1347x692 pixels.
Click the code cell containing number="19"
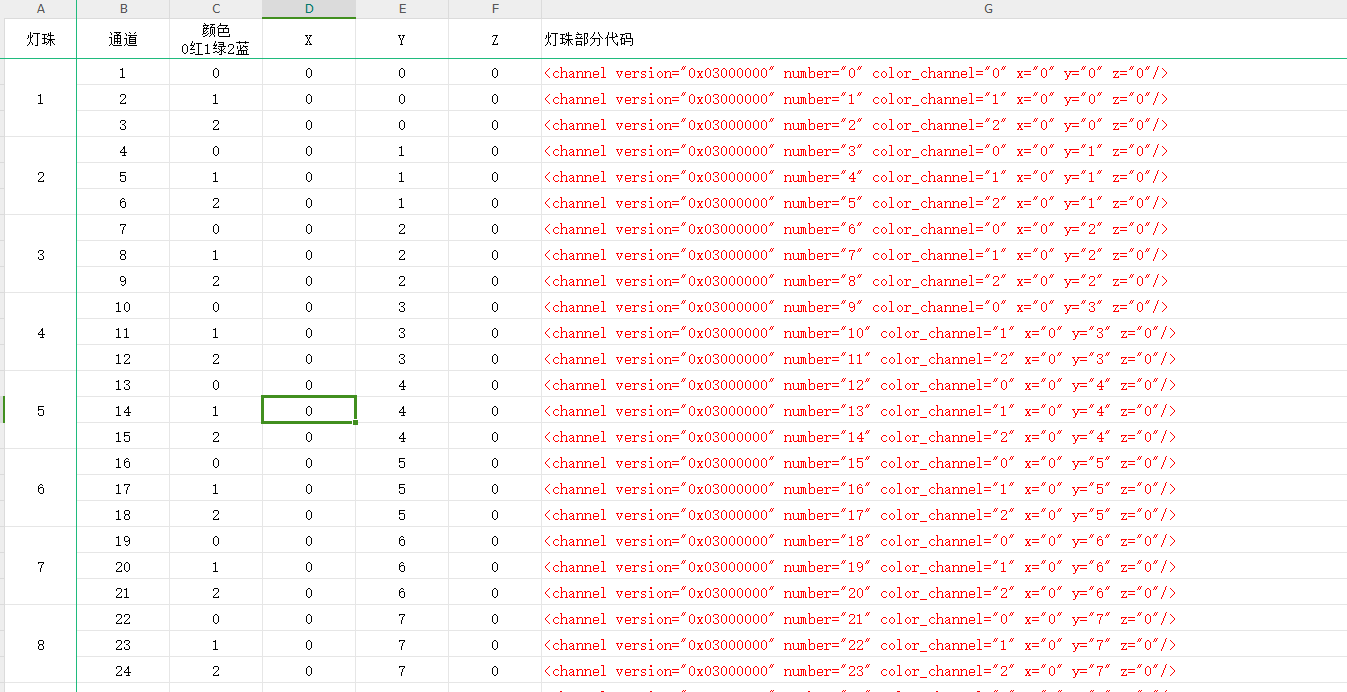coord(944,567)
